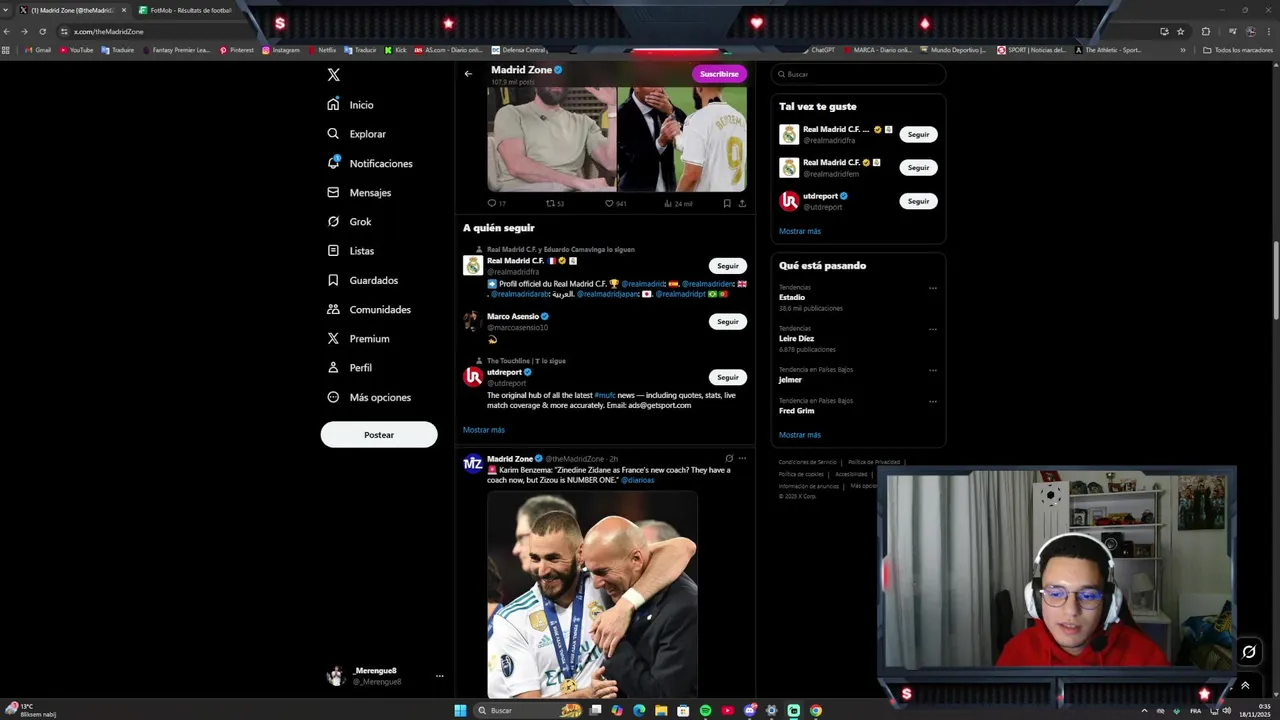Open Explorar in the left navigation

tap(356, 134)
